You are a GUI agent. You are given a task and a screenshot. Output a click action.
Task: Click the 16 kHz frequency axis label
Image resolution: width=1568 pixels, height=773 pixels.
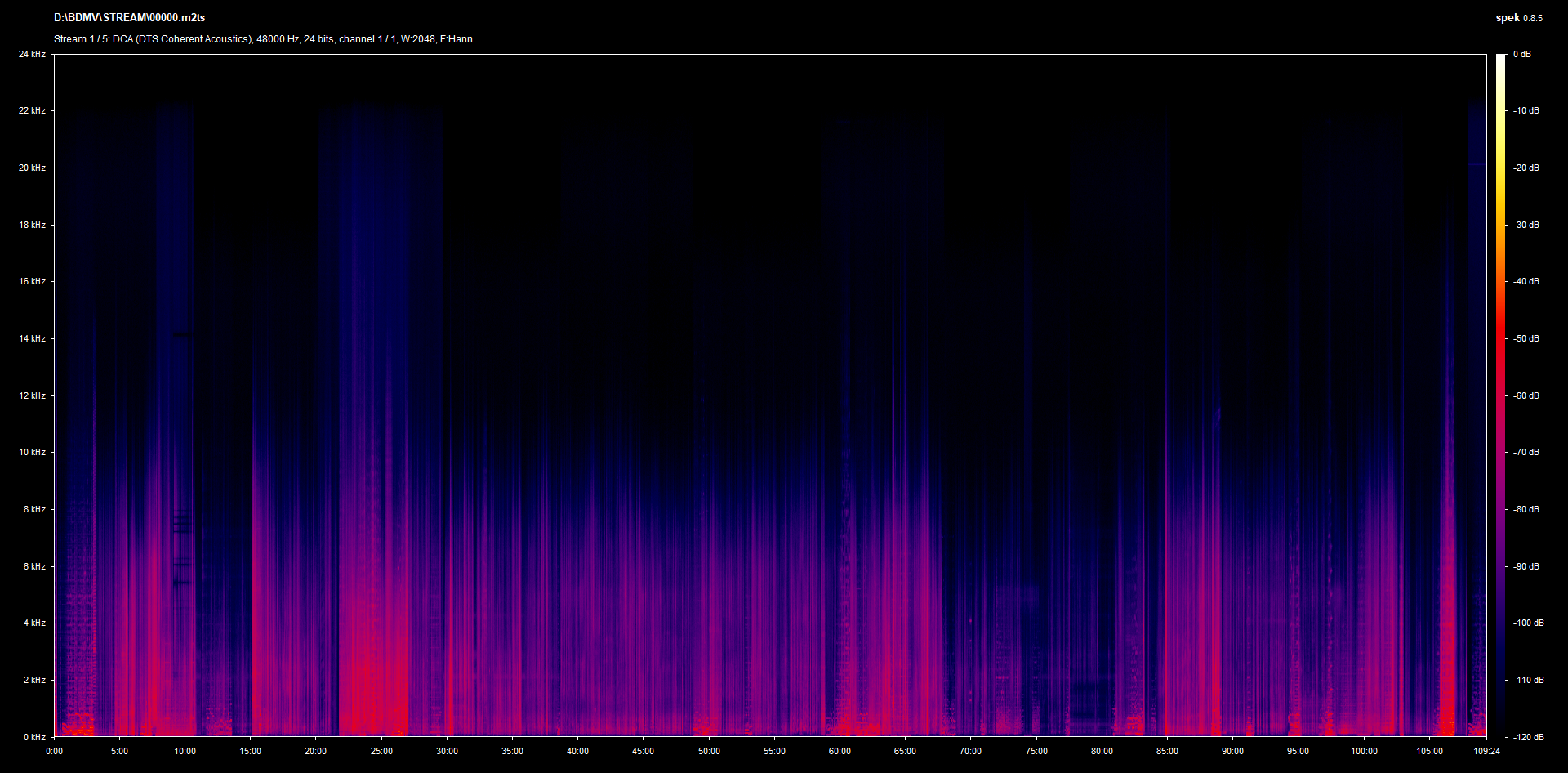32,281
